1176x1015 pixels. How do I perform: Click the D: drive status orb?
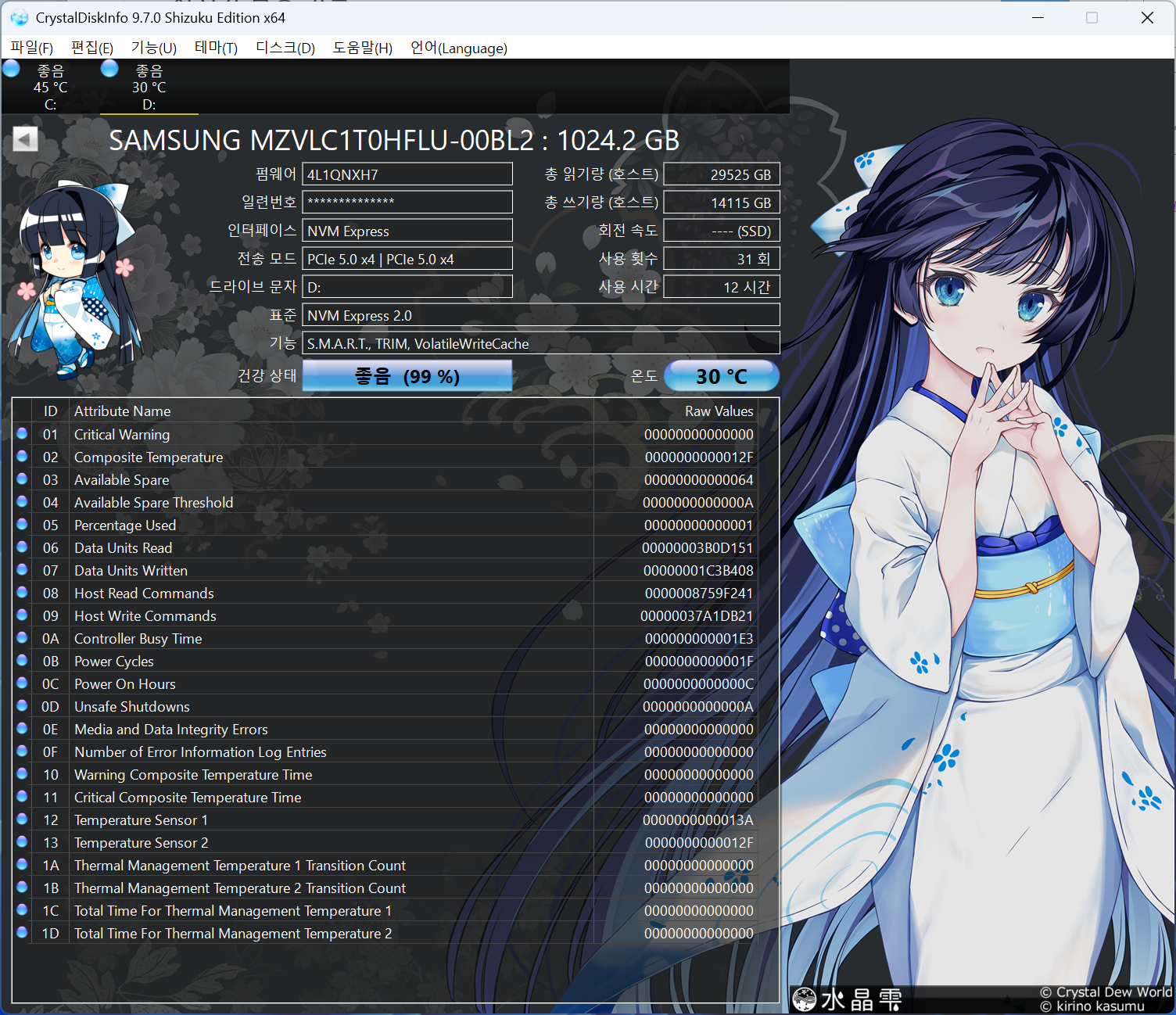pos(109,69)
